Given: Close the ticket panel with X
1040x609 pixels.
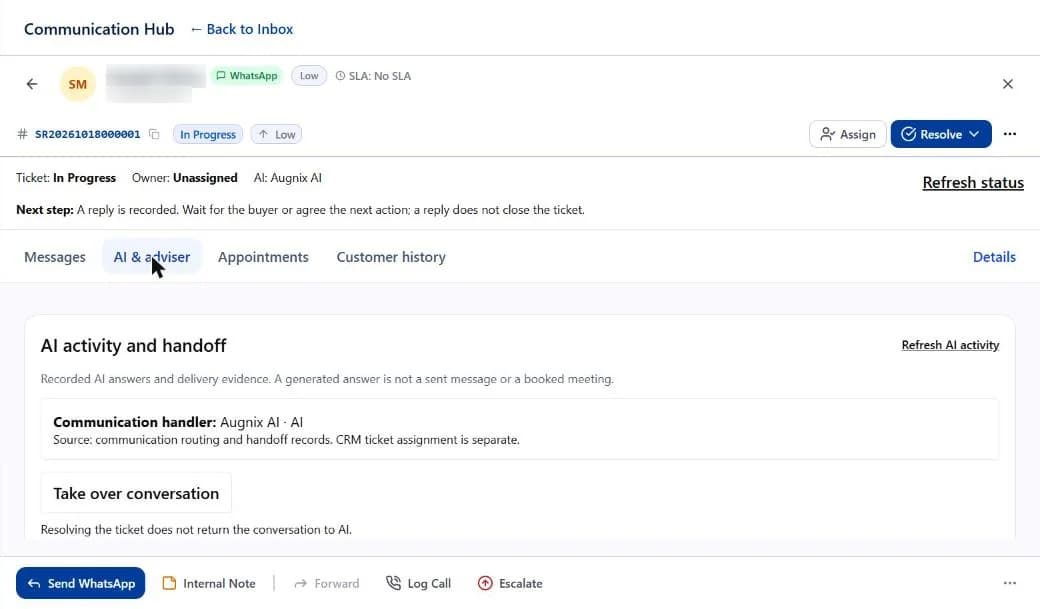Looking at the screenshot, I should coord(1008,84).
